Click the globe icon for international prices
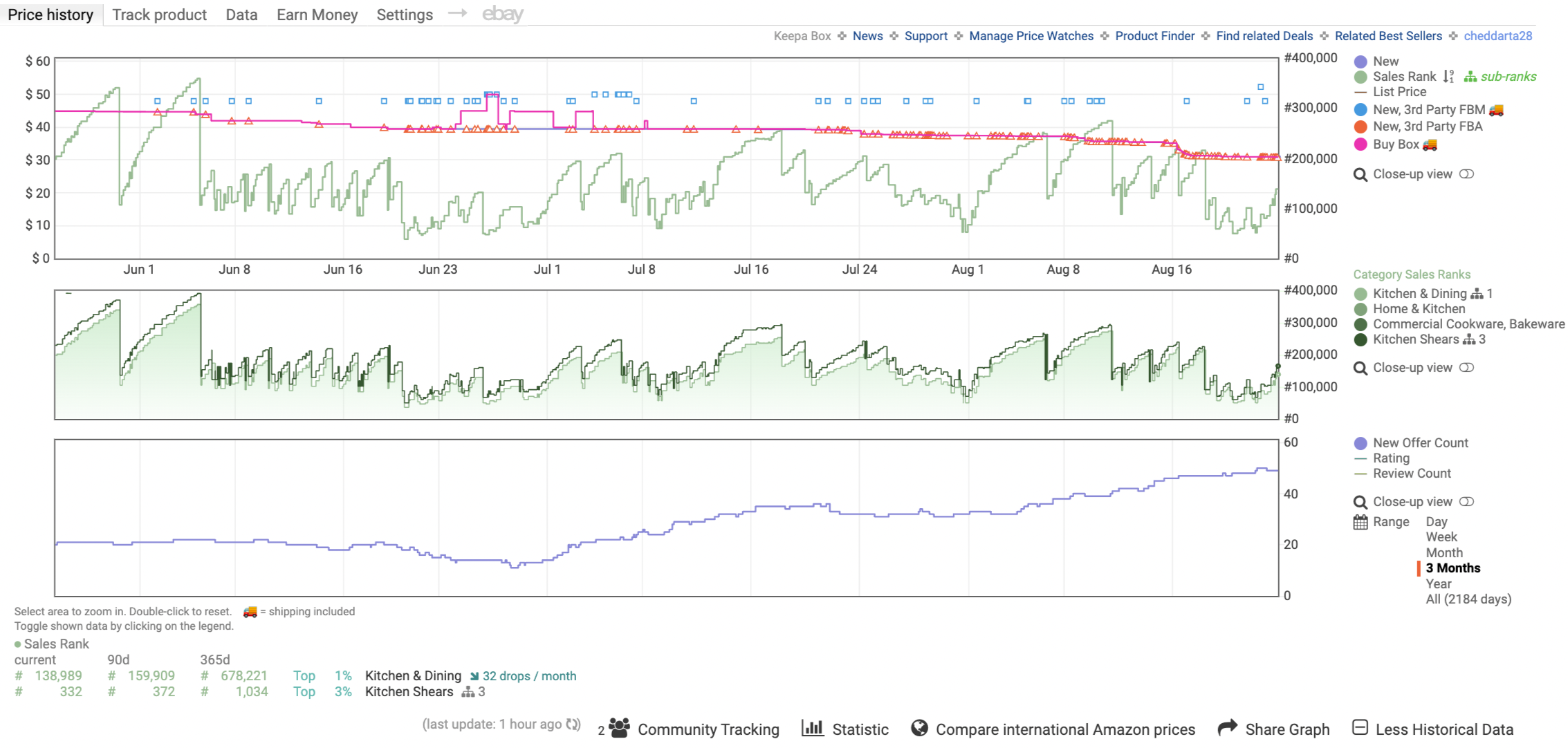1568x748 pixels. [x=919, y=728]
